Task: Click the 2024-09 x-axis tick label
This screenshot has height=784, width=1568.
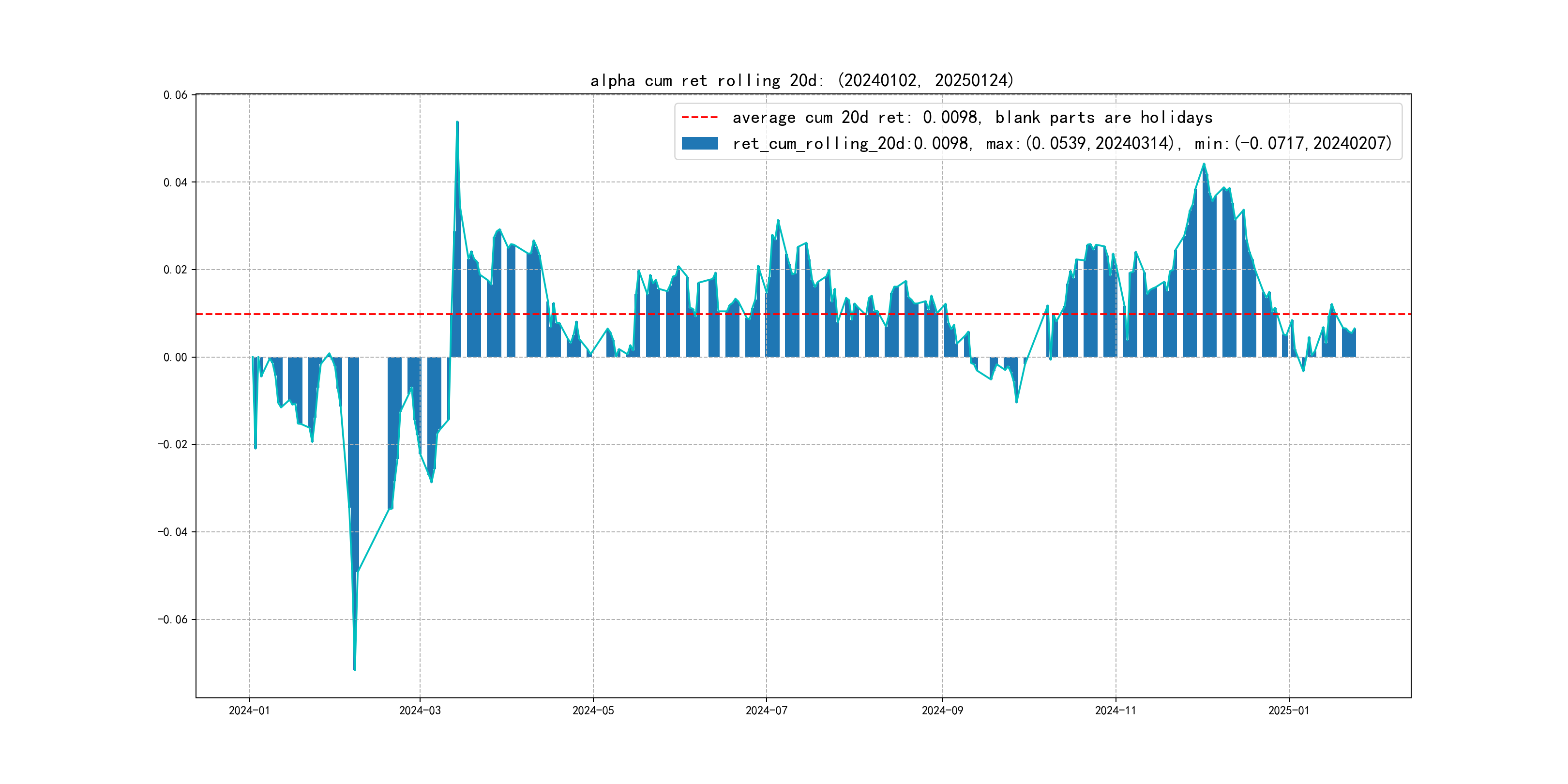Action: pyautogui.click(x=942, y=710)
